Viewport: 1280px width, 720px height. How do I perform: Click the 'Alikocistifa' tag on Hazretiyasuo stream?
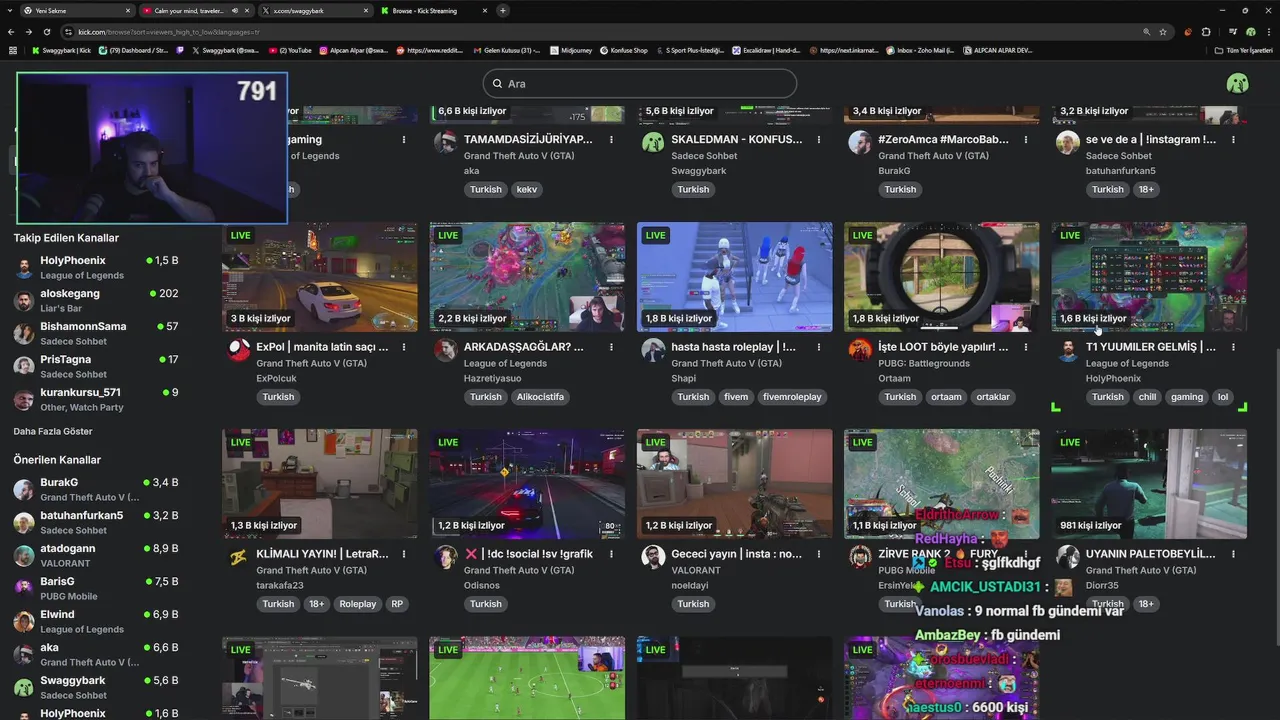click(540, 397)
